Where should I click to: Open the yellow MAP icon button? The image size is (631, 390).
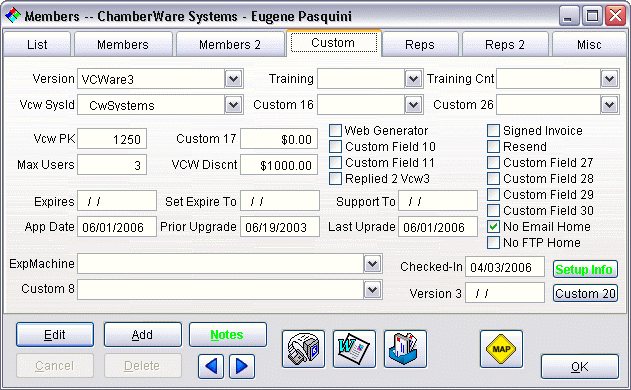(x=501, y=349)
